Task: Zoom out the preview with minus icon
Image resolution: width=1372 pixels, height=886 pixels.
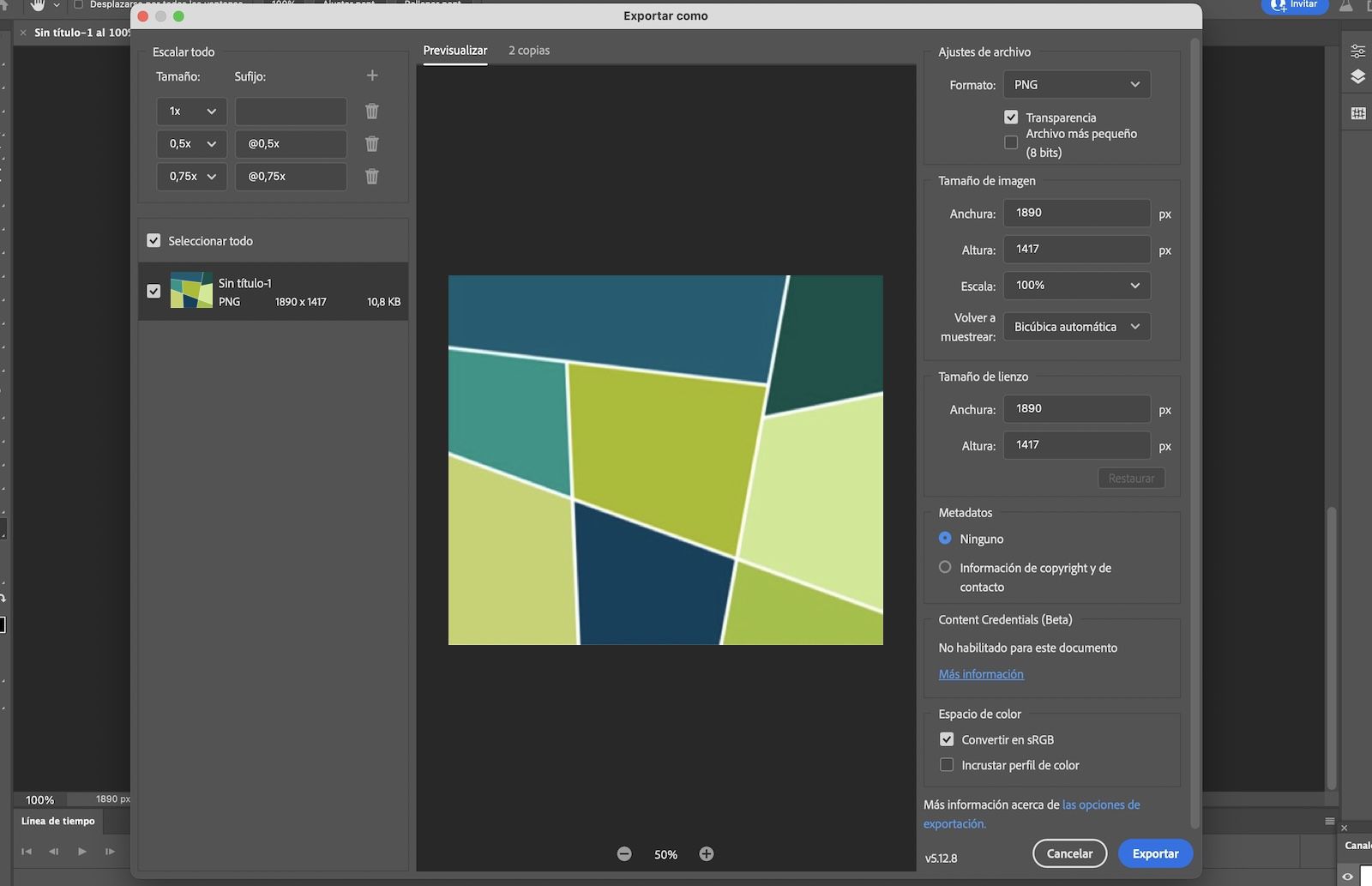Action: pyautogui.click(x=624, y=853)
